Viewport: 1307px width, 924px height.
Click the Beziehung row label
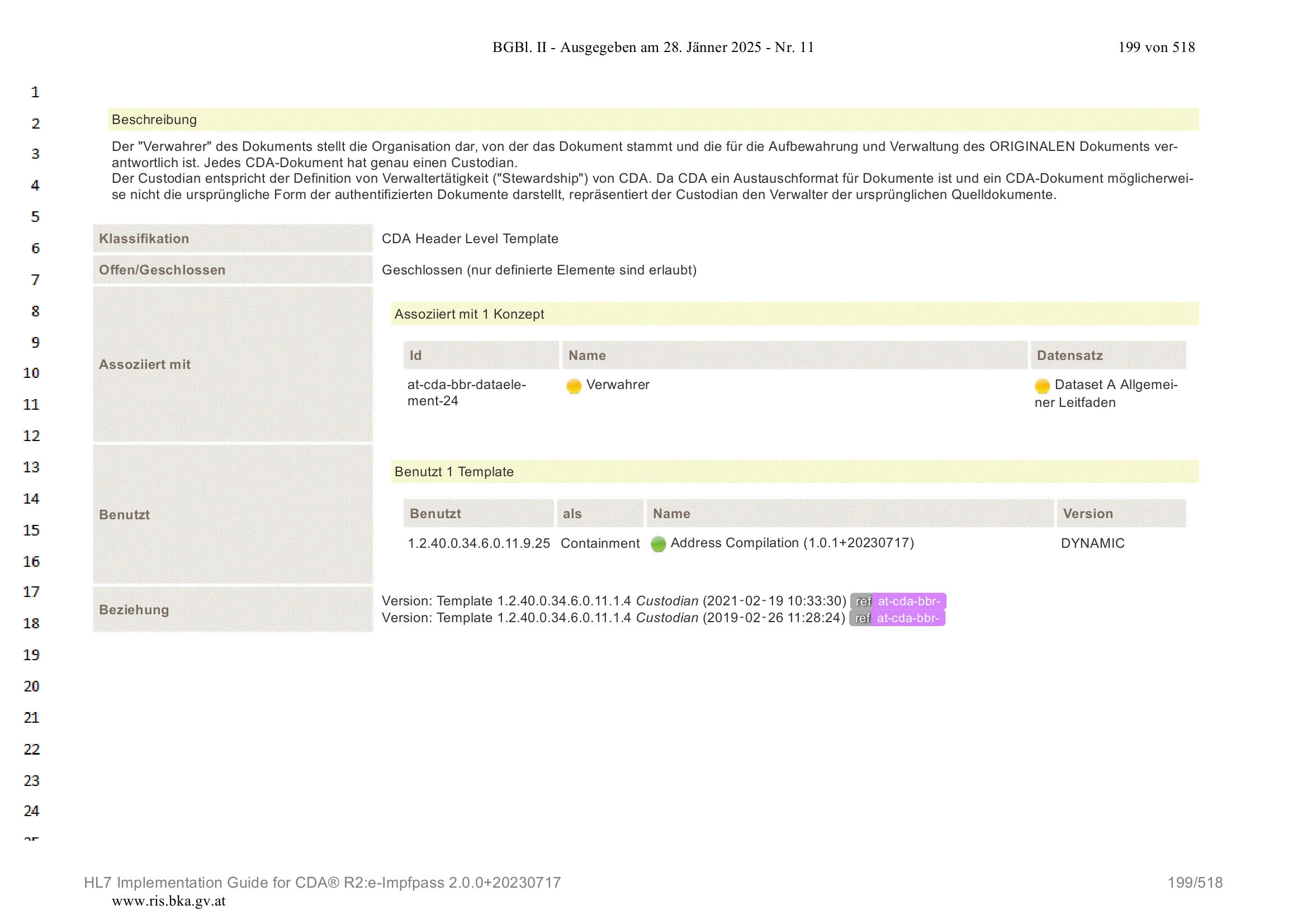coord(233,610)
